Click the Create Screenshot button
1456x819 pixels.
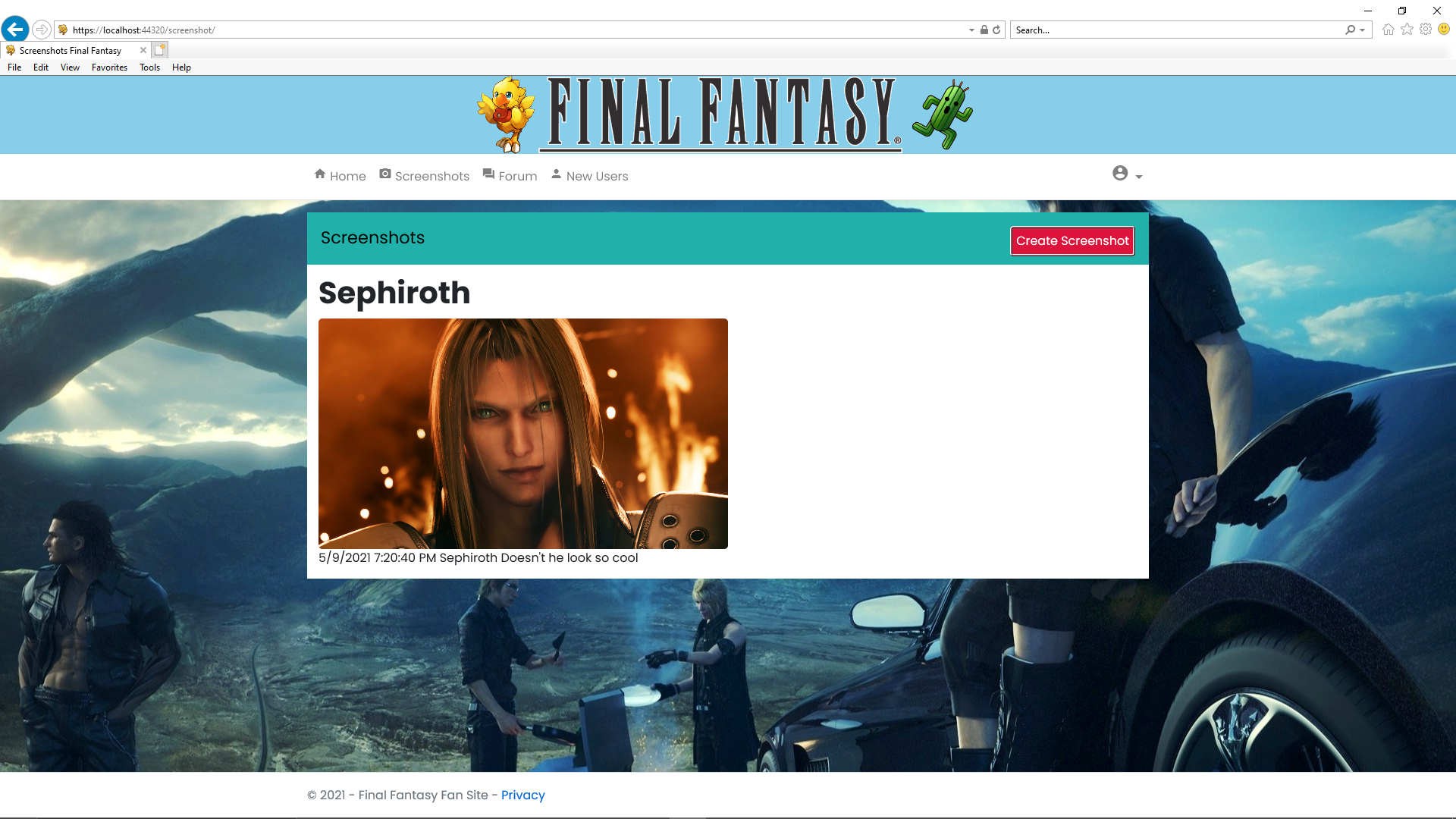click(1072, 240)
